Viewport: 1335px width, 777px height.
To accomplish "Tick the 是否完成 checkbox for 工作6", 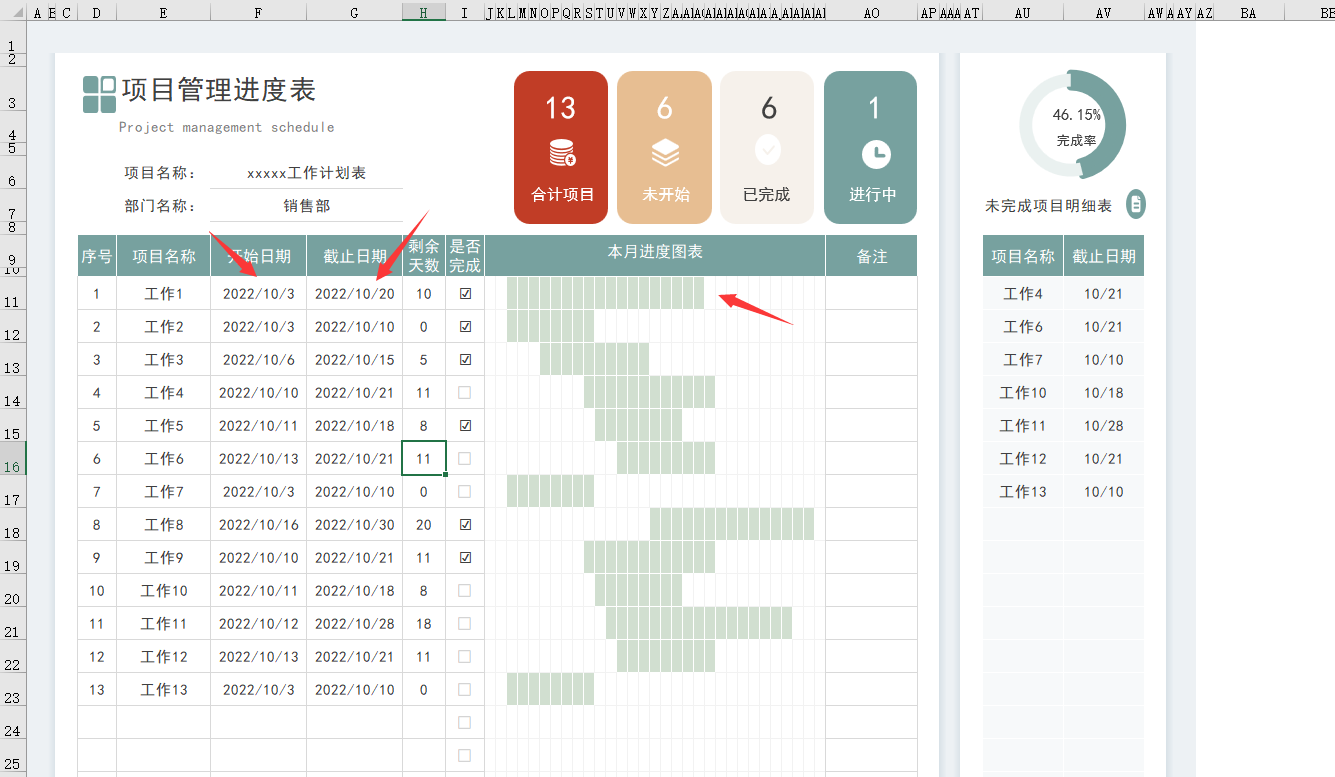I will click(x=465, y=459).
